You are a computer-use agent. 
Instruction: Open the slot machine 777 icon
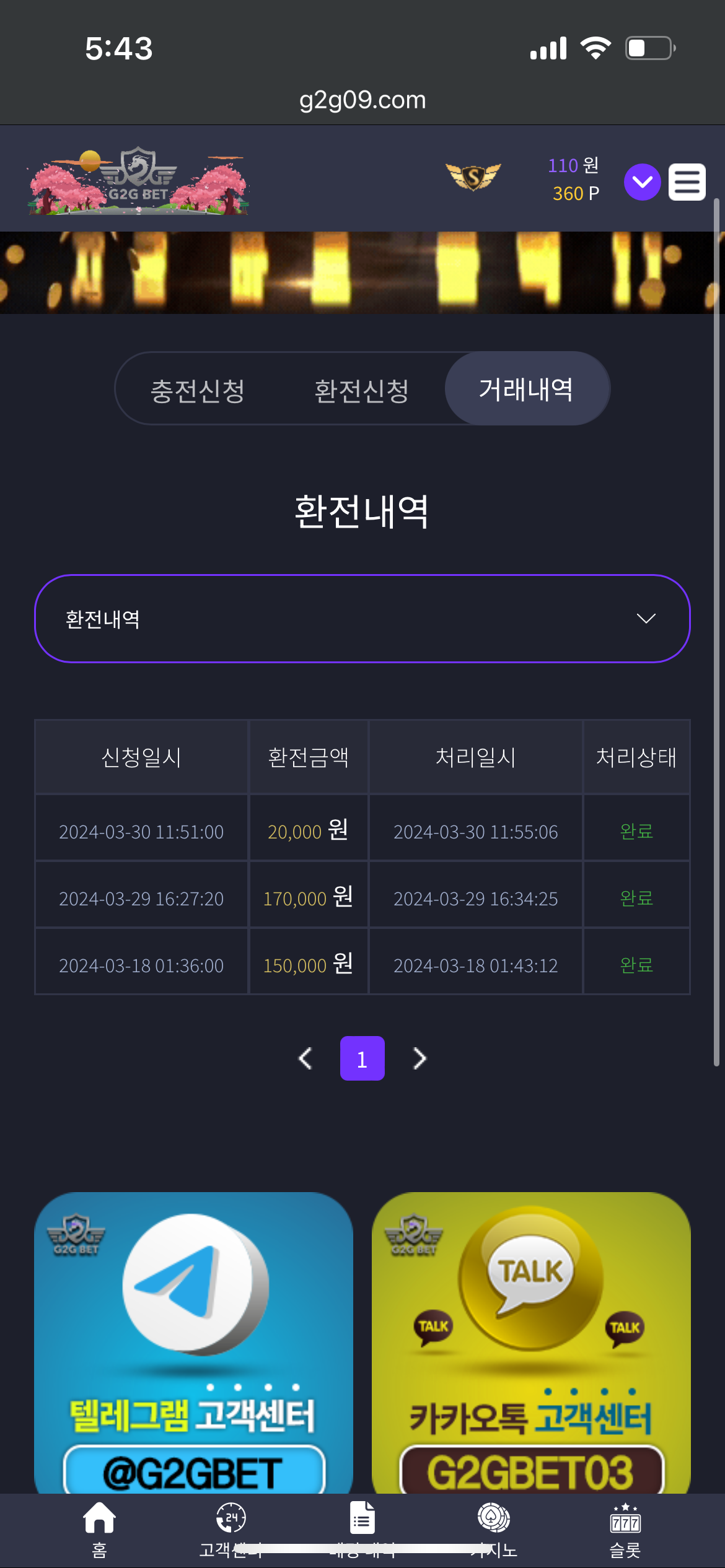point(625,1517)
